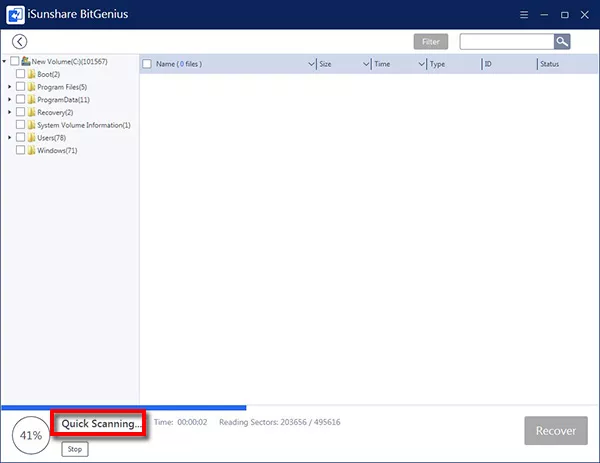
Task: Select the Windows(71) tree label
Action: [57, 150]
